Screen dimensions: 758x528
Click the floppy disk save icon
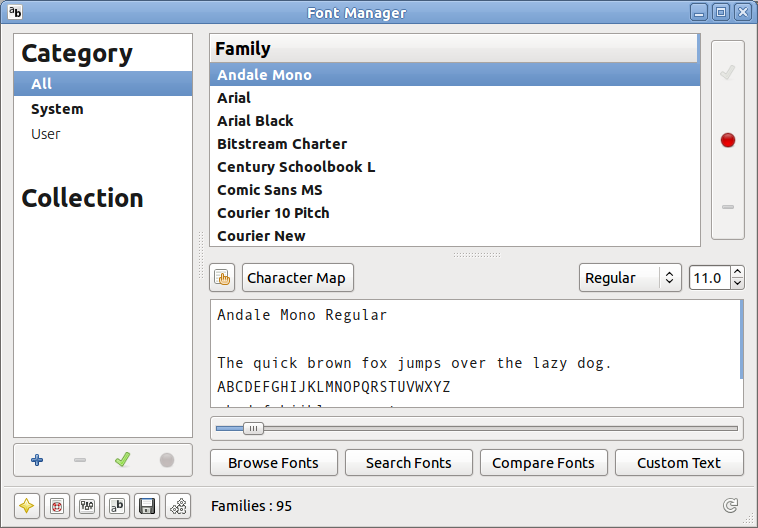click(x=147, y=506)
